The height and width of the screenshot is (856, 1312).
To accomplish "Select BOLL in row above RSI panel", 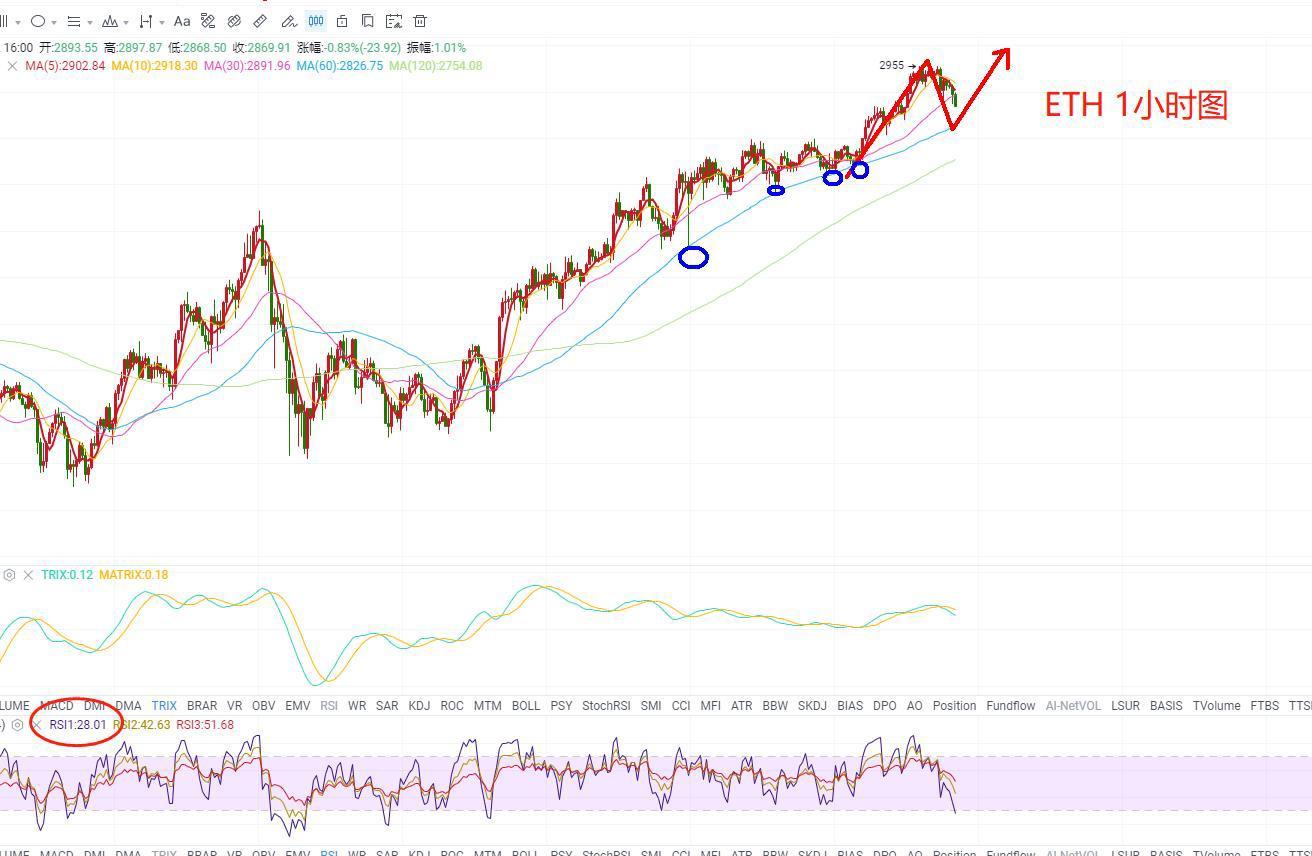I will coord(525,706).
